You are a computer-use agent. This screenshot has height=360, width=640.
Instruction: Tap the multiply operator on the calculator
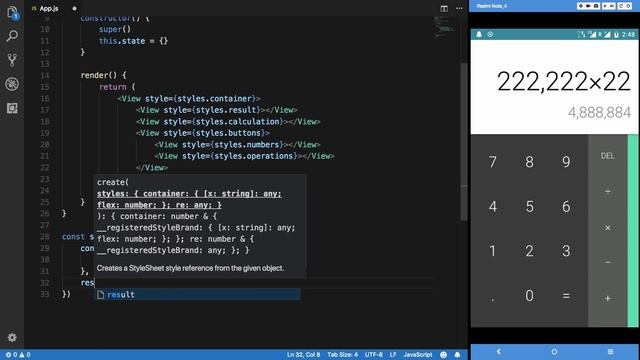pos(607,228)
